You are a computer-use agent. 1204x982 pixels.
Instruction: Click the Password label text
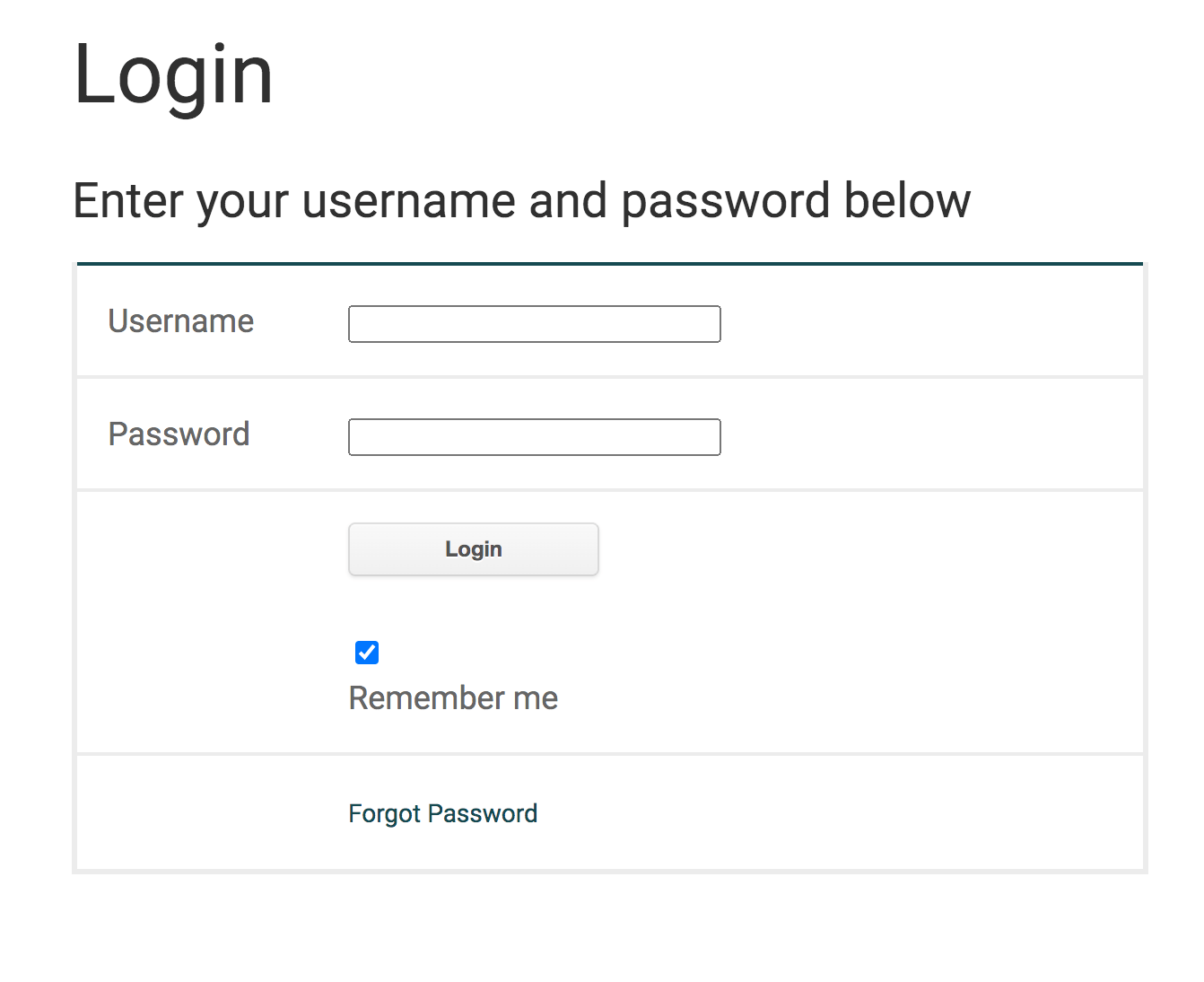point(179,434)
